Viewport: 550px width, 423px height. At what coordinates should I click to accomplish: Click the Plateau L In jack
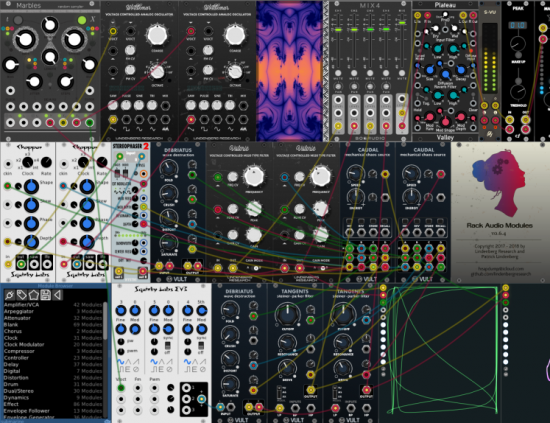[417, 15]
